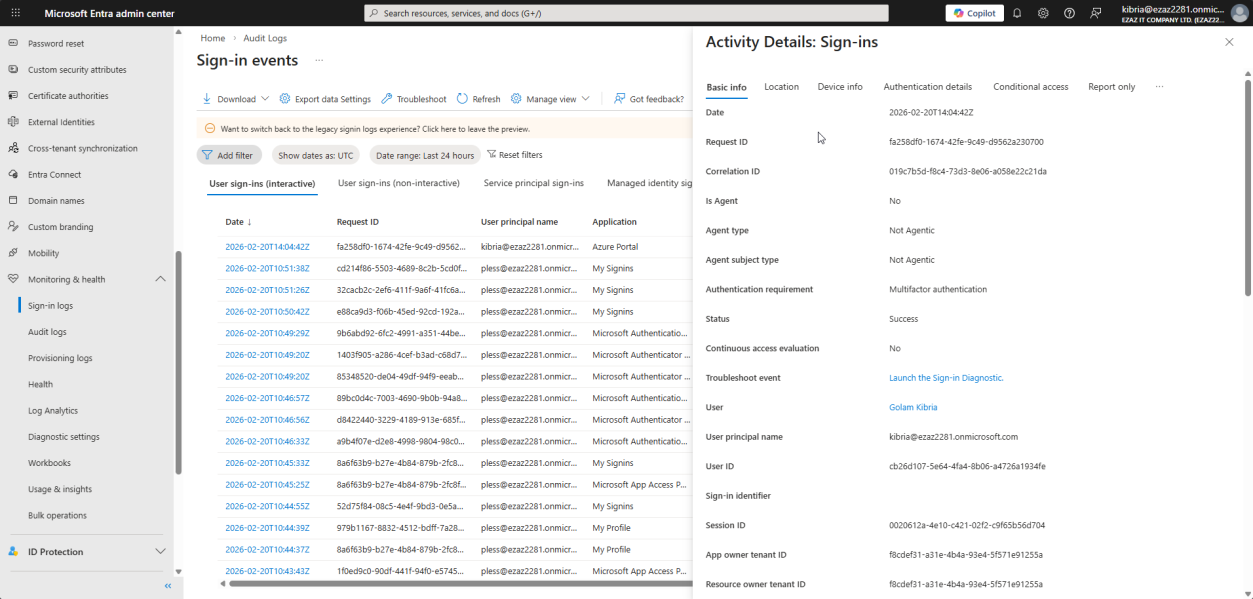The width and height of the screenshot is (1253, 599).
Task: Switch to Conditional access tab
Action: [x=1031, y=87]
